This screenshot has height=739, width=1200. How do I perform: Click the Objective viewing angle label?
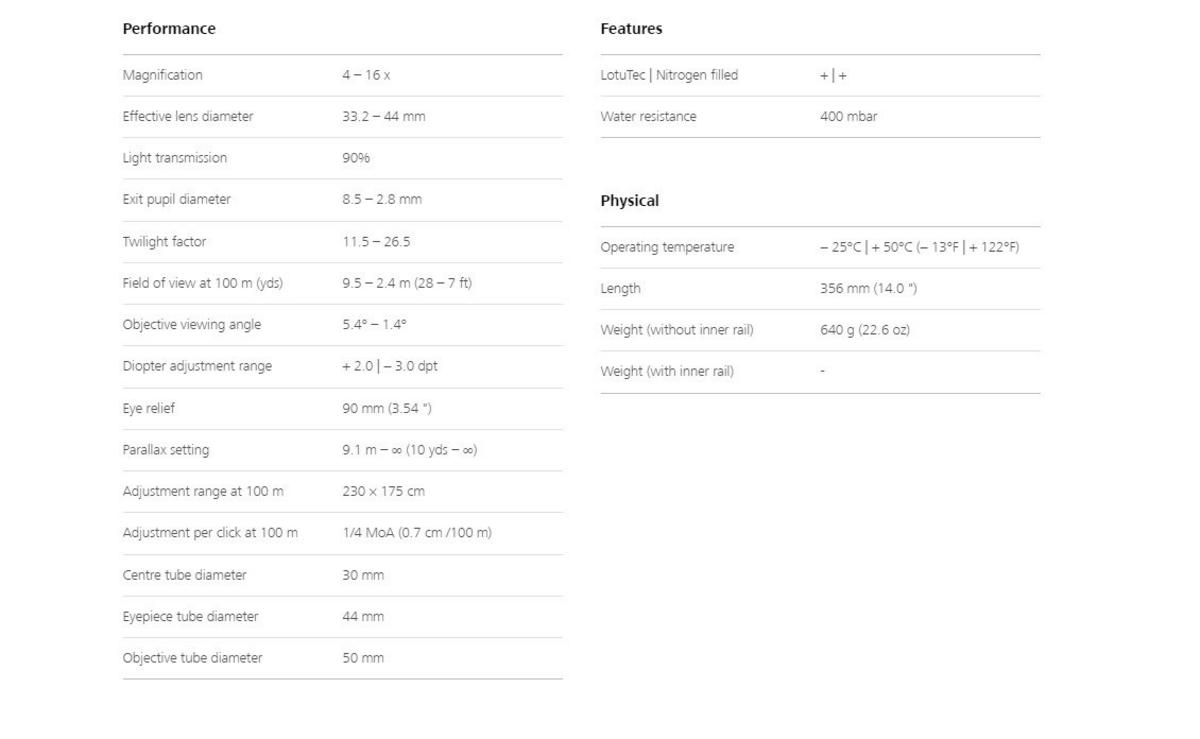tap(191, 324)
